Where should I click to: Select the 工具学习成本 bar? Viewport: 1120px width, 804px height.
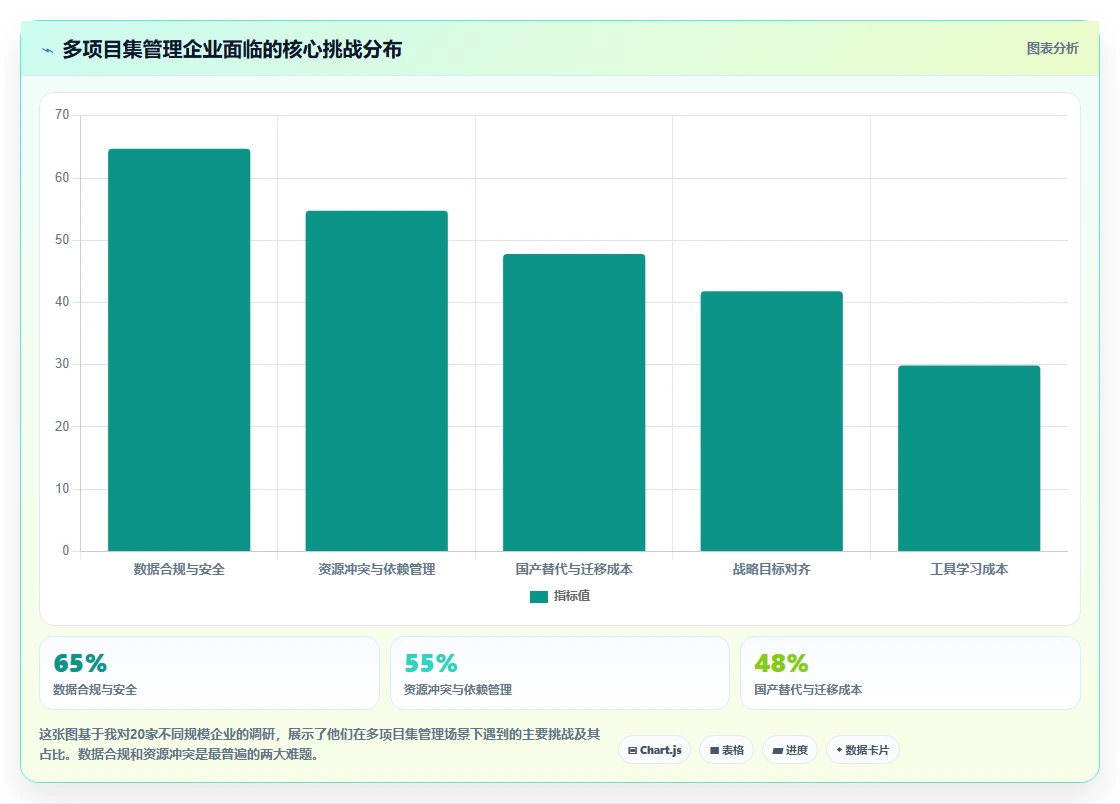pos(969,458)
